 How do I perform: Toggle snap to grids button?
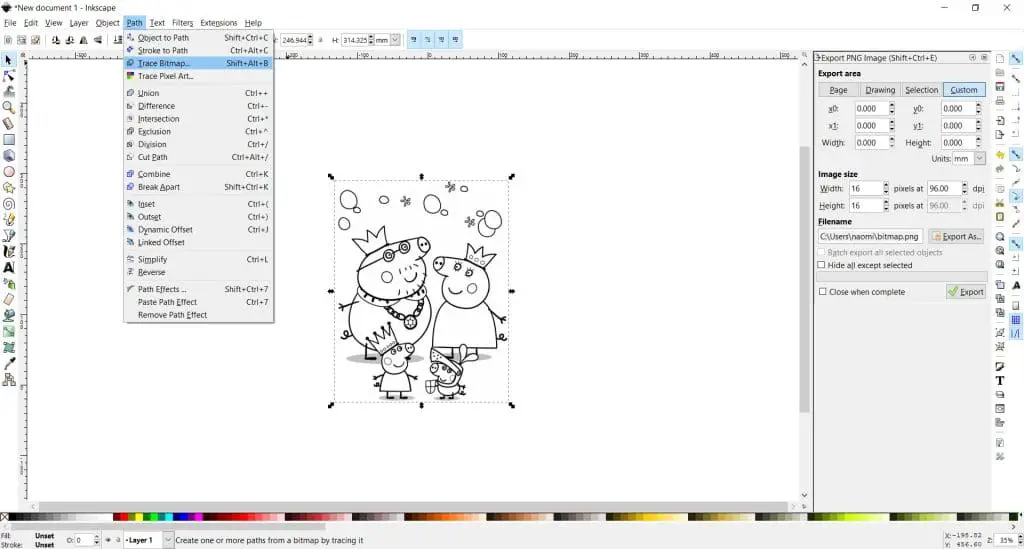click(x=1016, y=320)
